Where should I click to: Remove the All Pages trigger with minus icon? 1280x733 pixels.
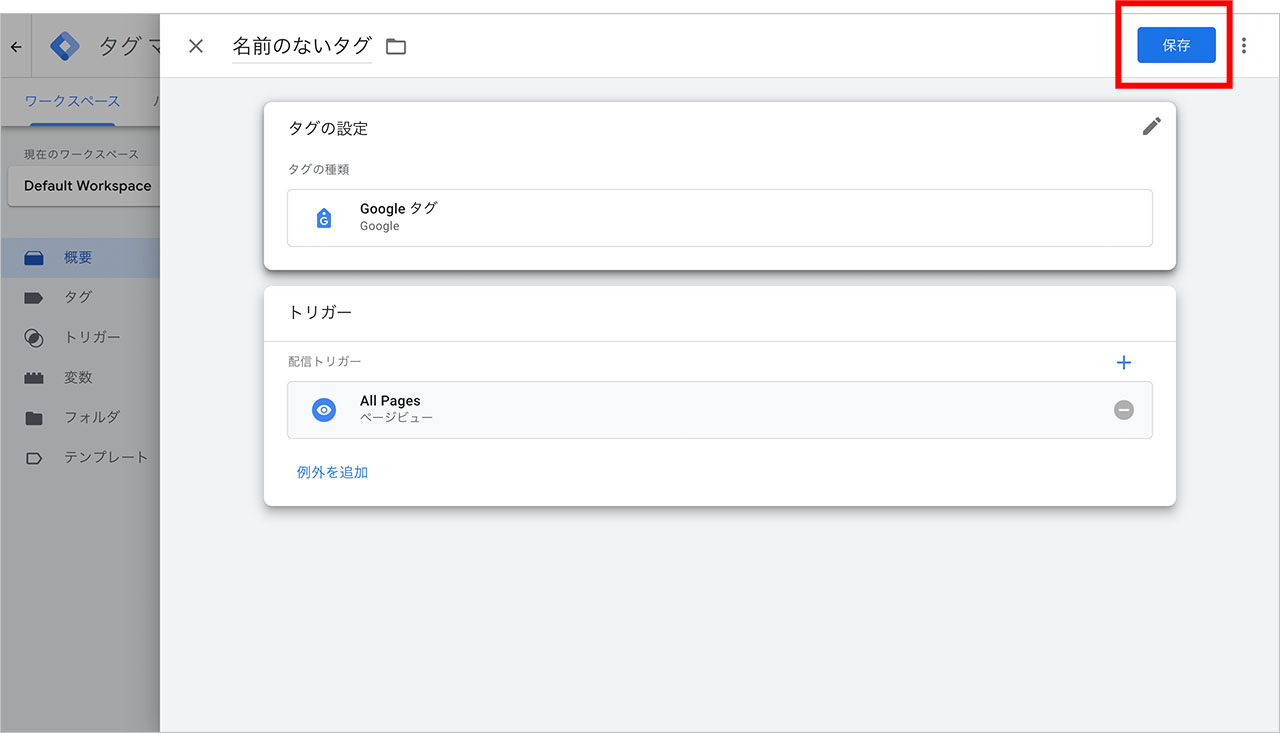coord(1123,410)
